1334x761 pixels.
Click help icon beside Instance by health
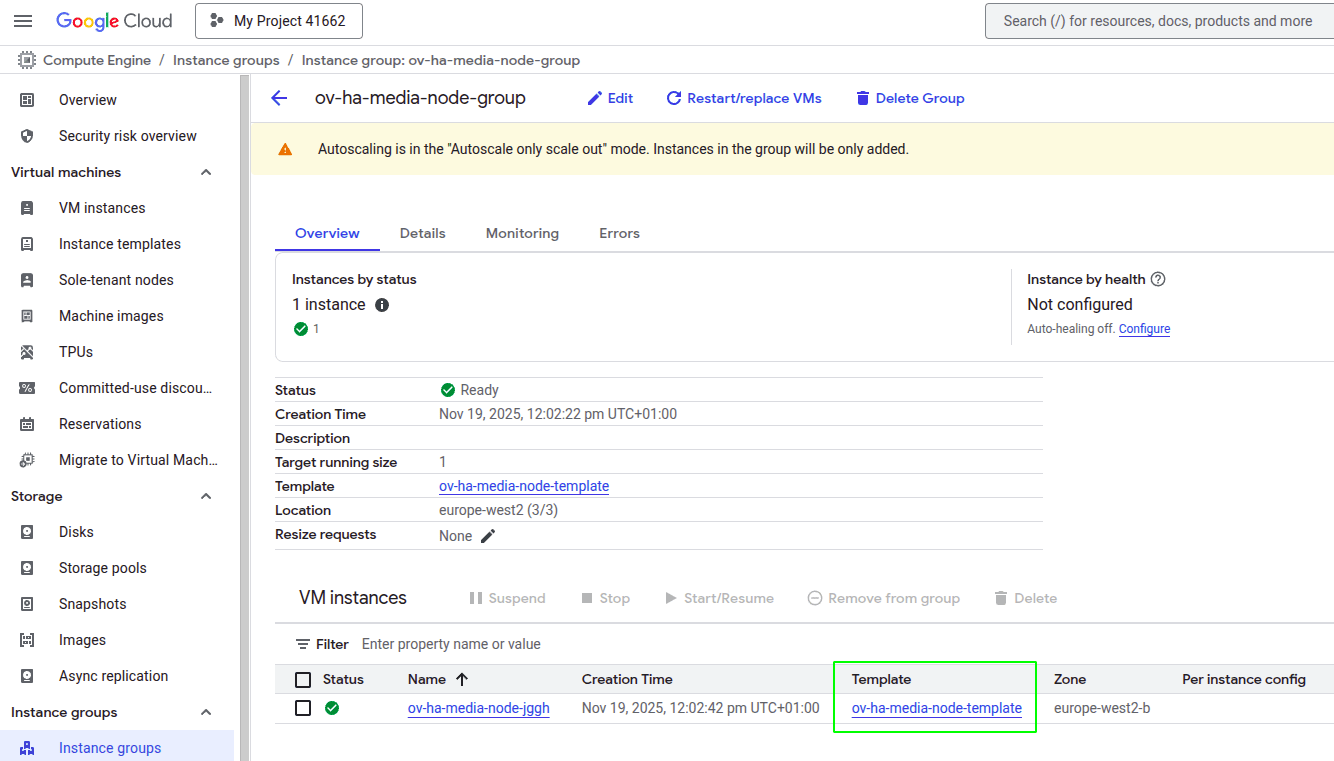tap(1158, 280)
